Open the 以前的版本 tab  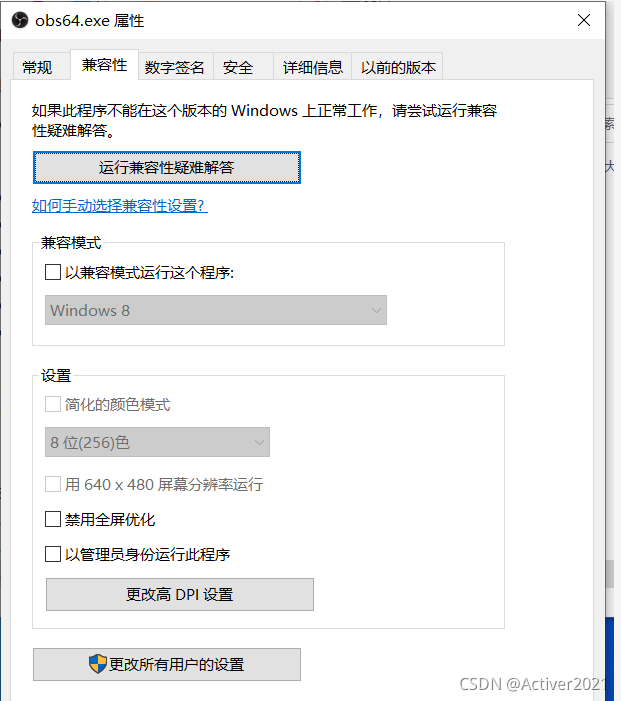tap(397, 67)
